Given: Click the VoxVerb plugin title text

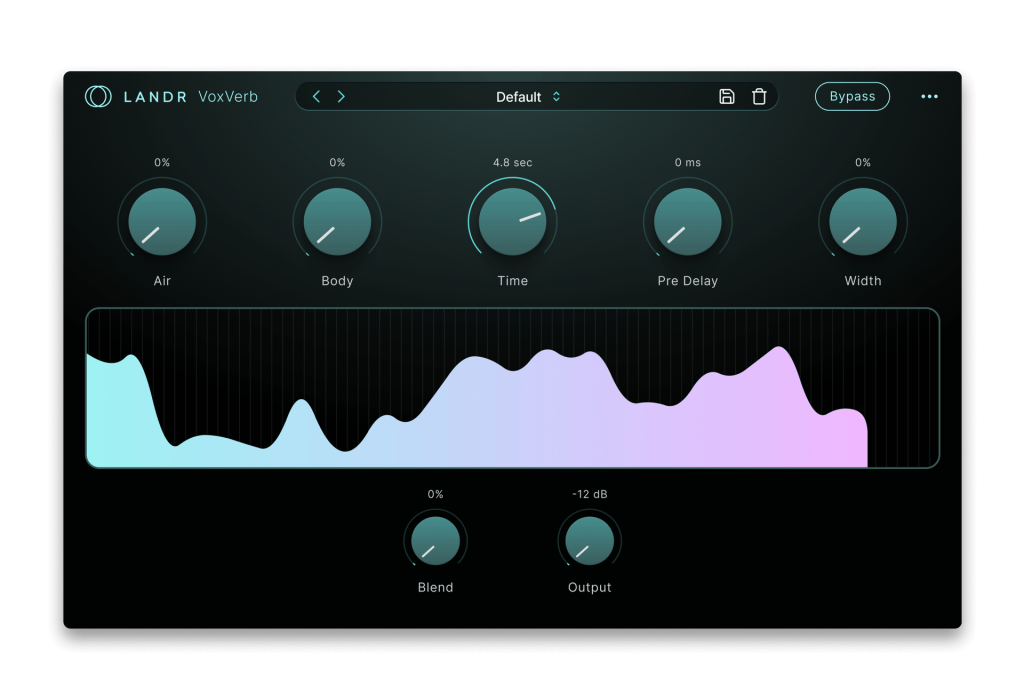Looking at the screenshot, I should 228,97.
